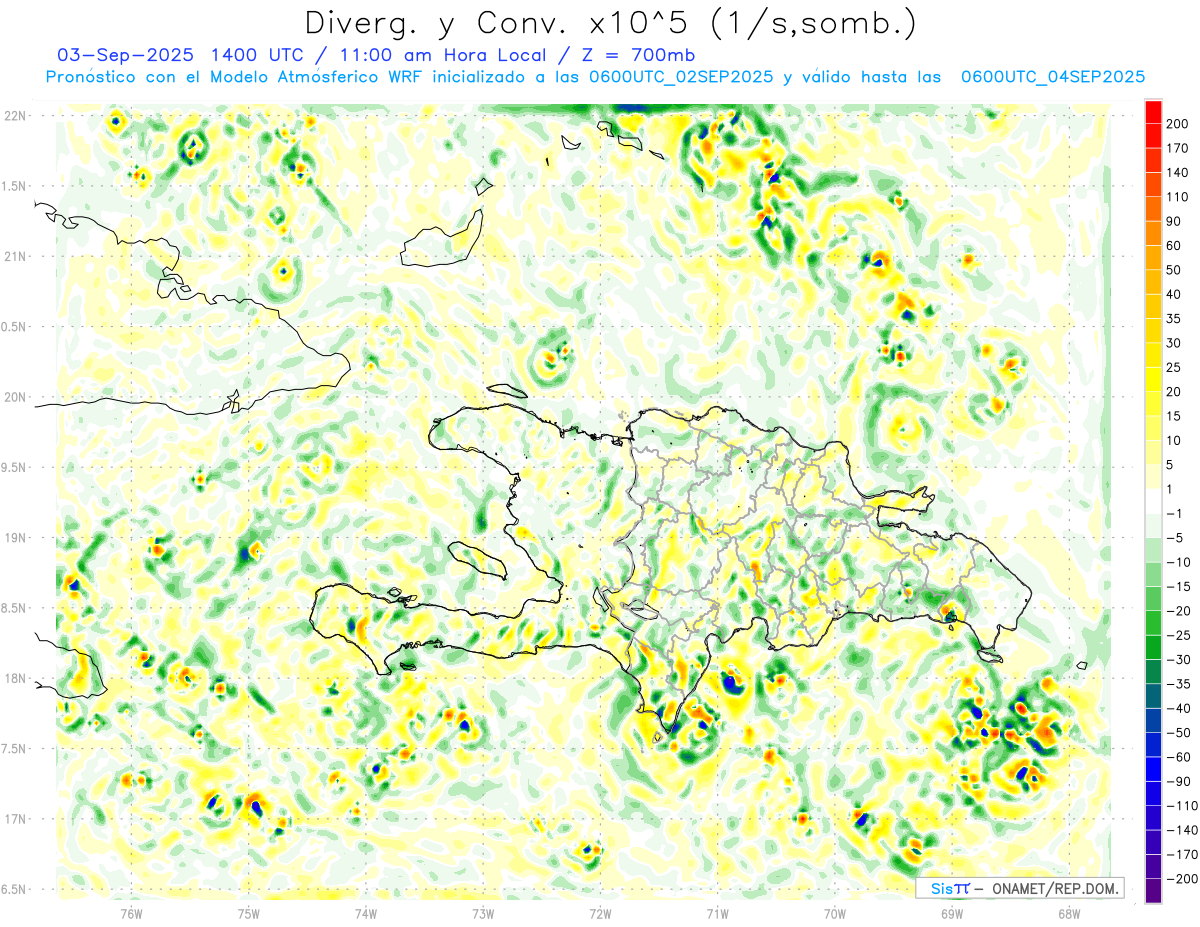Click the 76W longitude label
The height and width of the screenshot is (927, 1200).
point(132,913)
